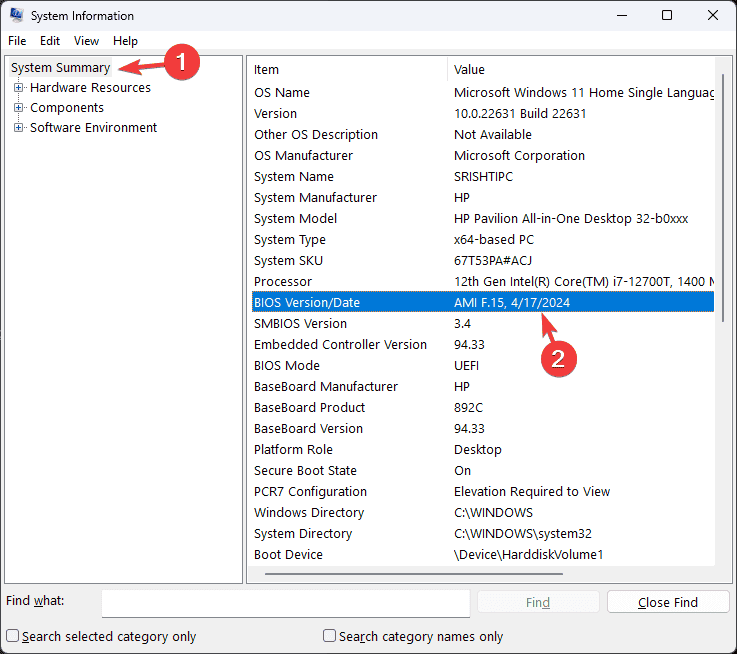The height and width of the screenshot is (654, 737).
Task: Select the Software Environment tree item
Action: (93, 127)
